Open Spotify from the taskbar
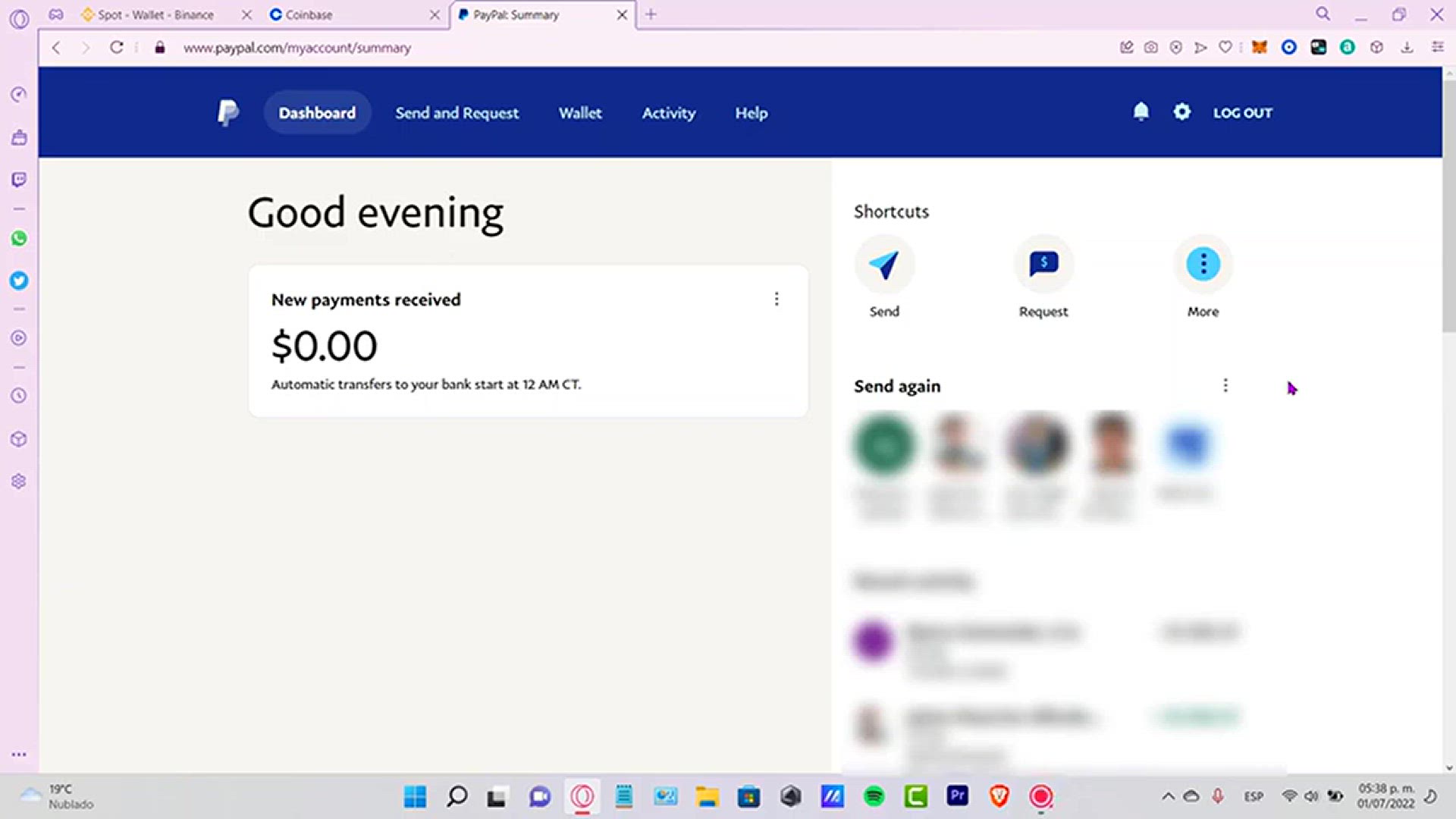Viewport: 1456px width, 819px height. pos(874,796)
